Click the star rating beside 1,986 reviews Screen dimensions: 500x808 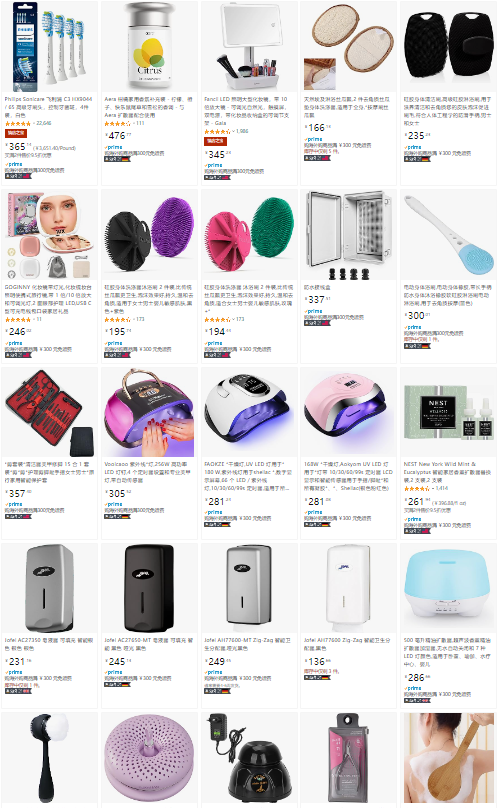point(217,131)
